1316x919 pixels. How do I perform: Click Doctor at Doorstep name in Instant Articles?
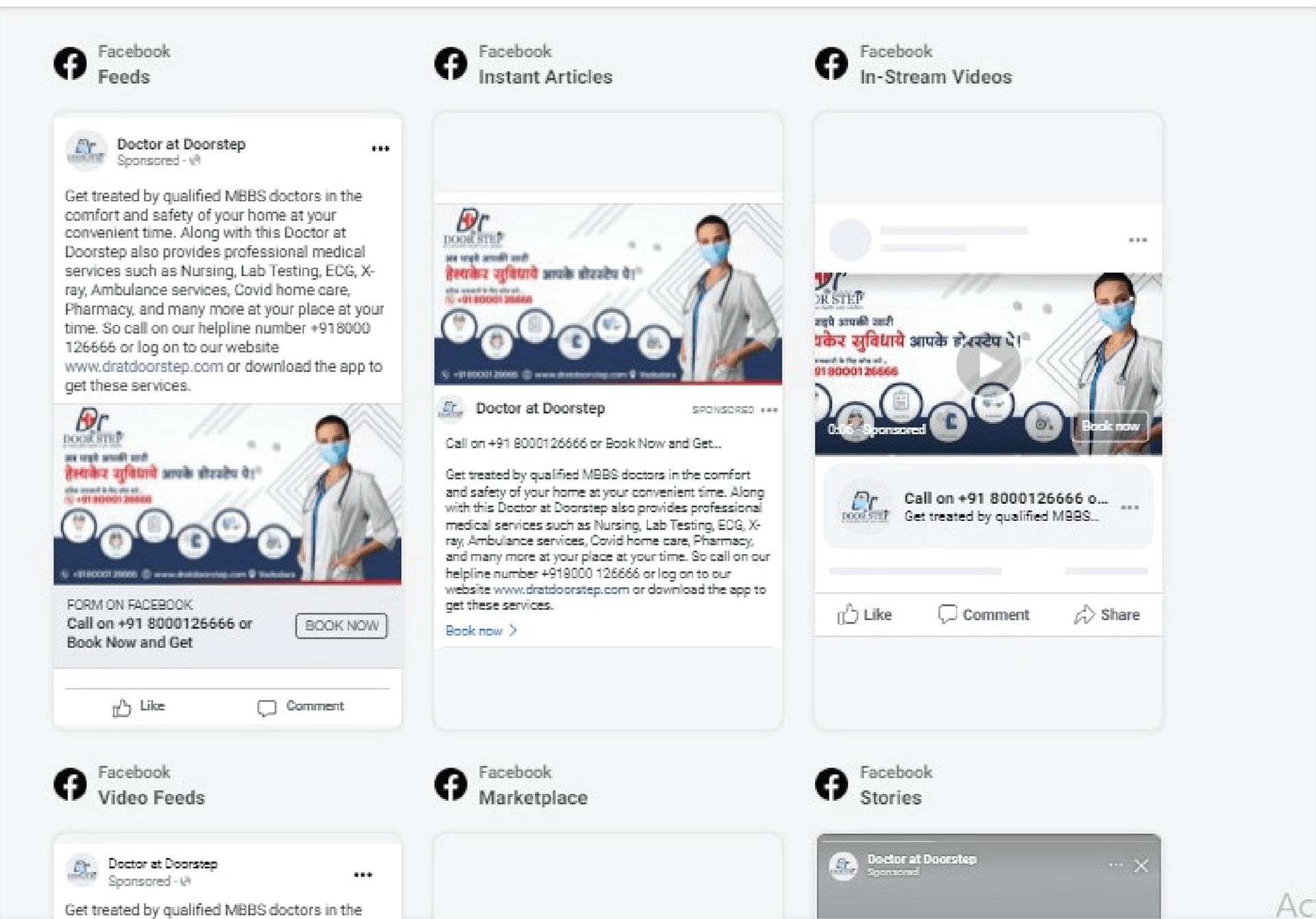pyautogui.click(x=540, y=408)
